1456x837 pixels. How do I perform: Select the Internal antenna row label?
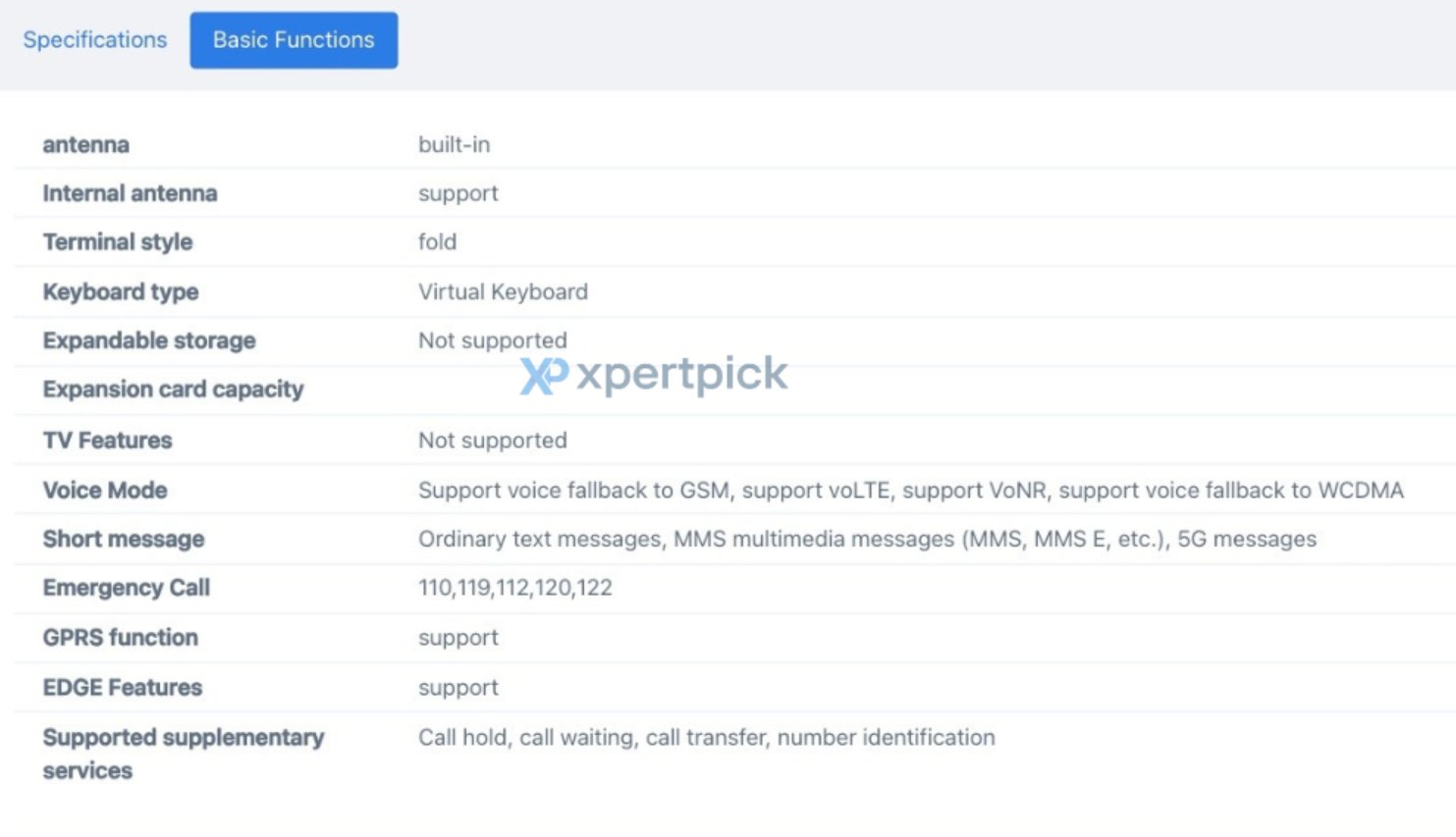pos(130,193)
